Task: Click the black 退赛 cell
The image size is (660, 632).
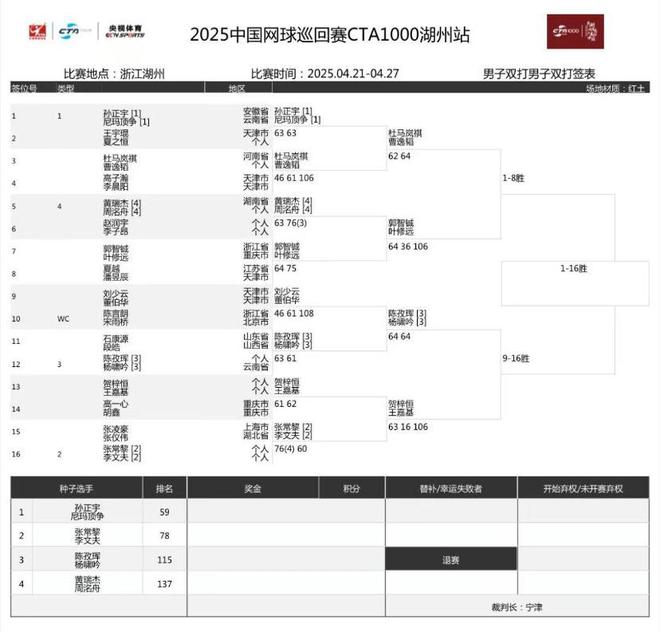Action: click(451, 559)
